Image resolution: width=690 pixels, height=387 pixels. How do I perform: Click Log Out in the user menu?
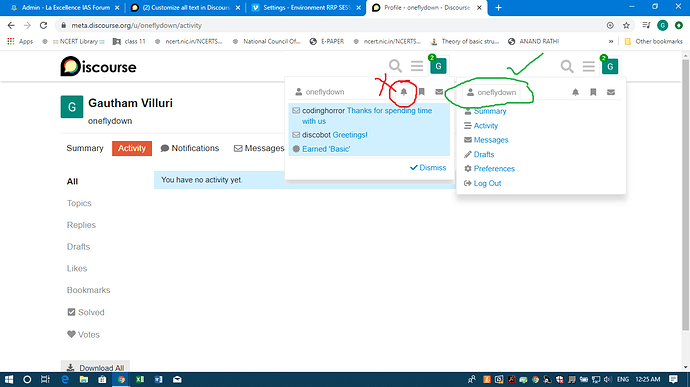pos(483,183)
